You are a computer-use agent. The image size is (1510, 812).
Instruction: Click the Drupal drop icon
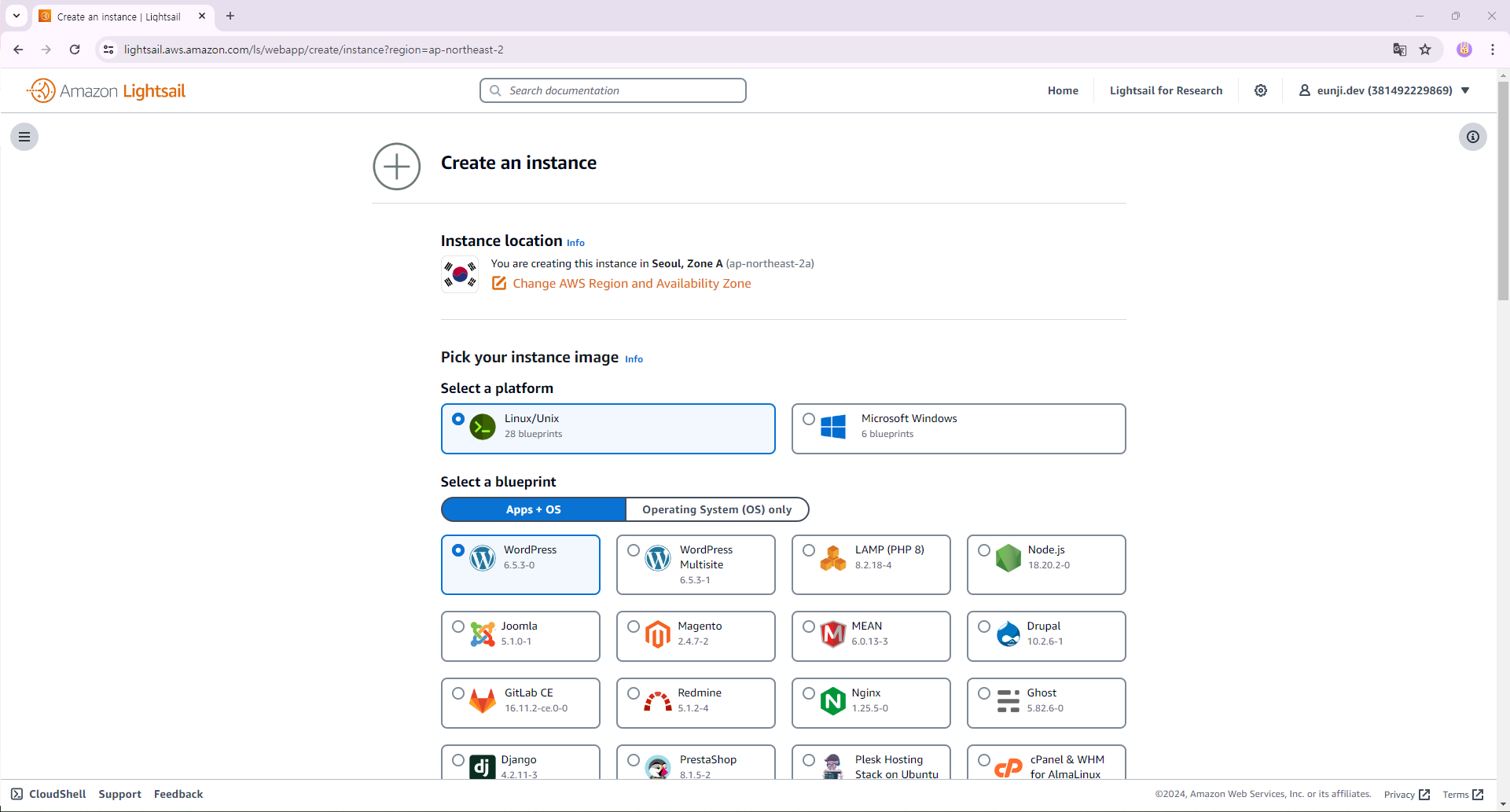[1009, 634]
